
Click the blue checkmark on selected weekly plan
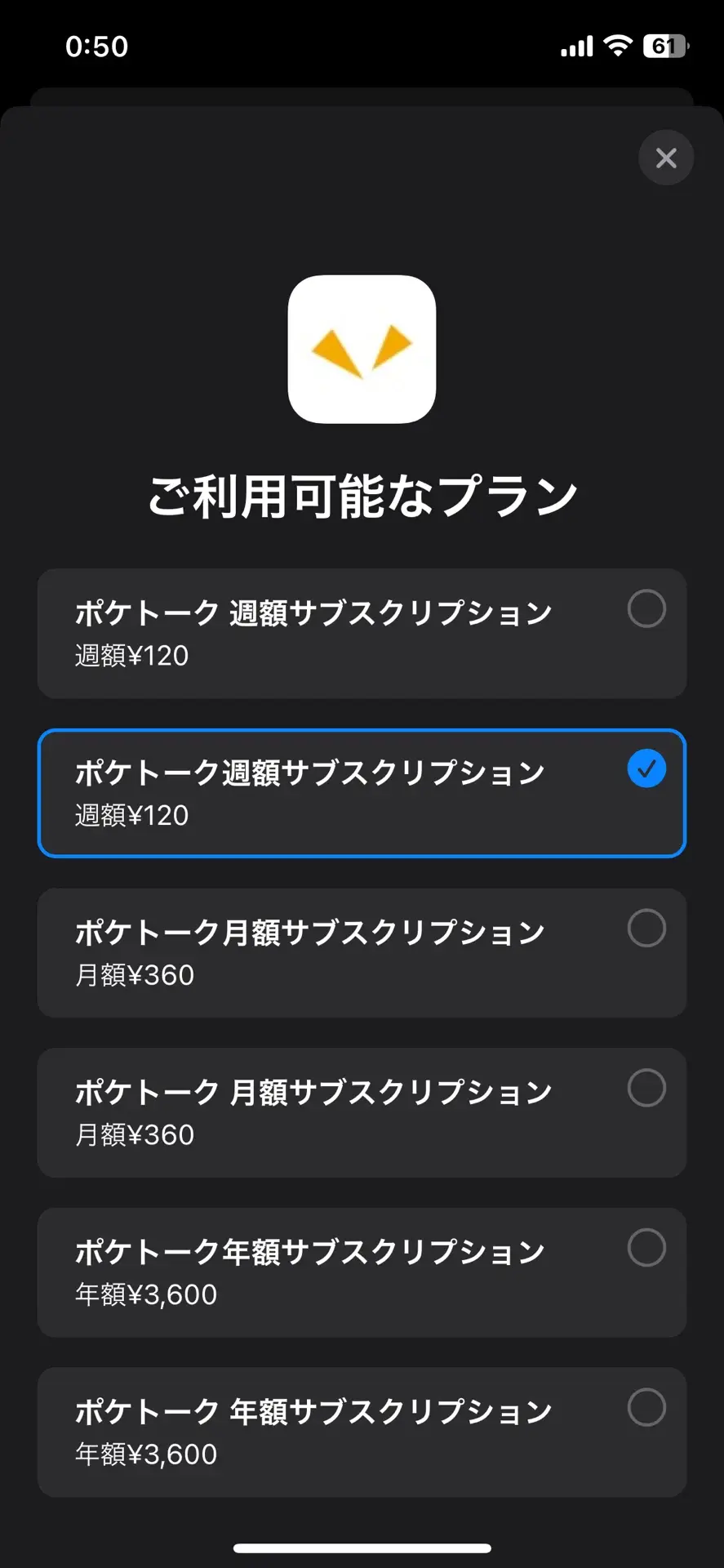coord(646,769)
